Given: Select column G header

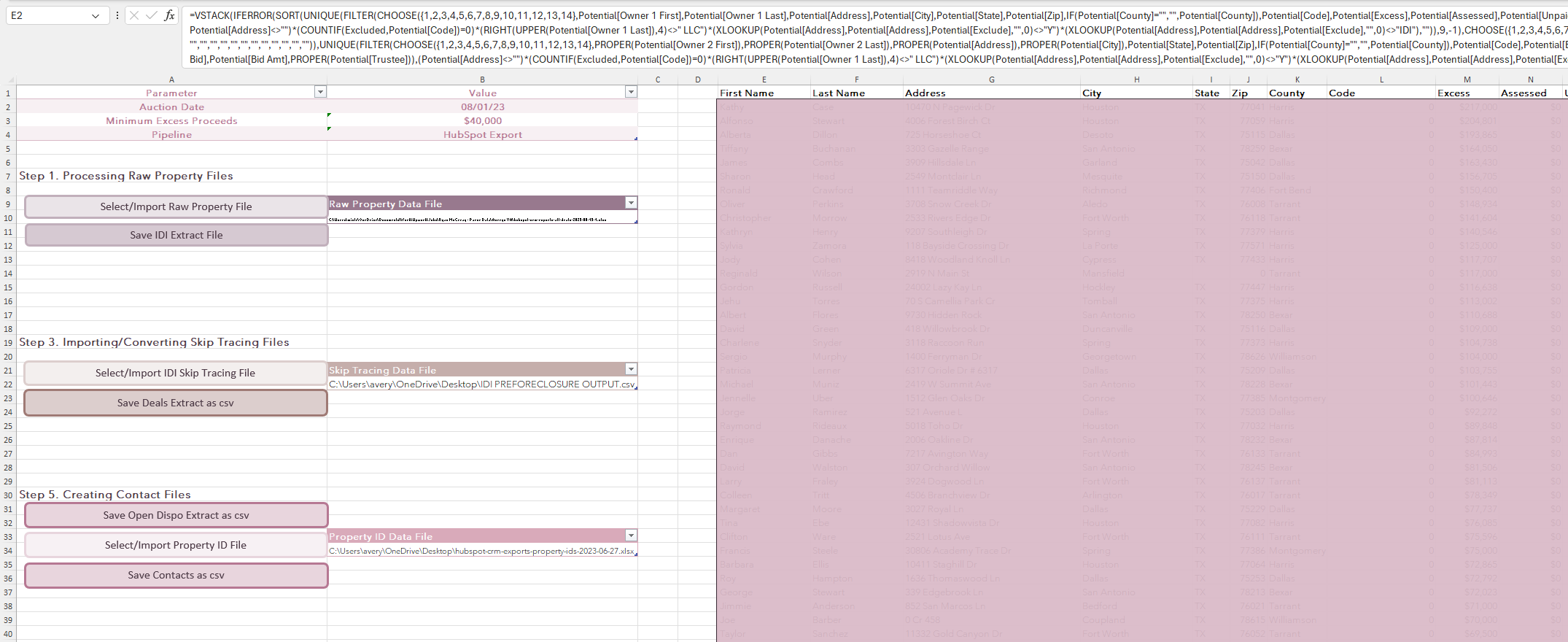Looking at the screenshot, I should pyautogui.click(x=991, y=80).
